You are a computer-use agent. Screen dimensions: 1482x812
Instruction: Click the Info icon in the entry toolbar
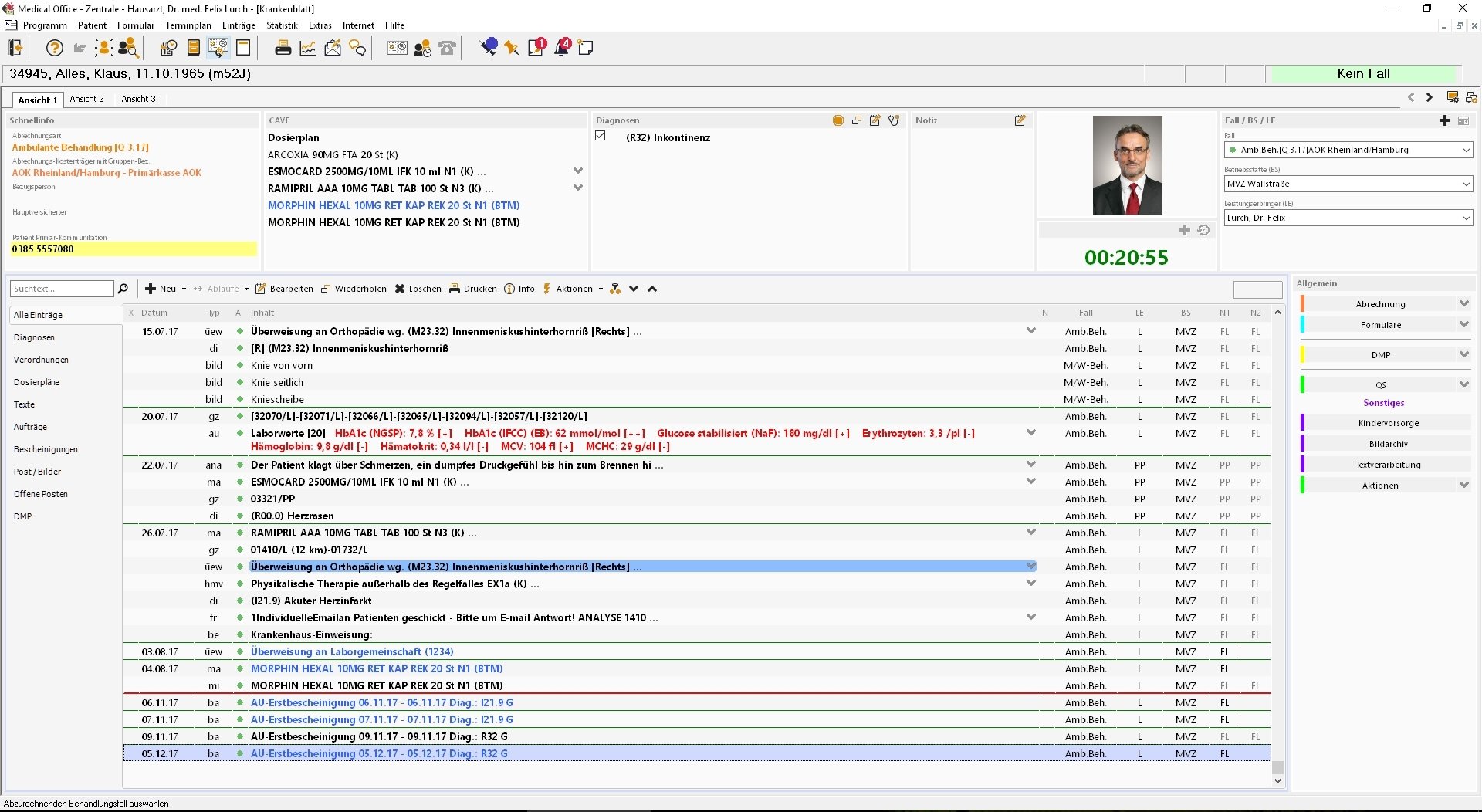pos(510,289)
